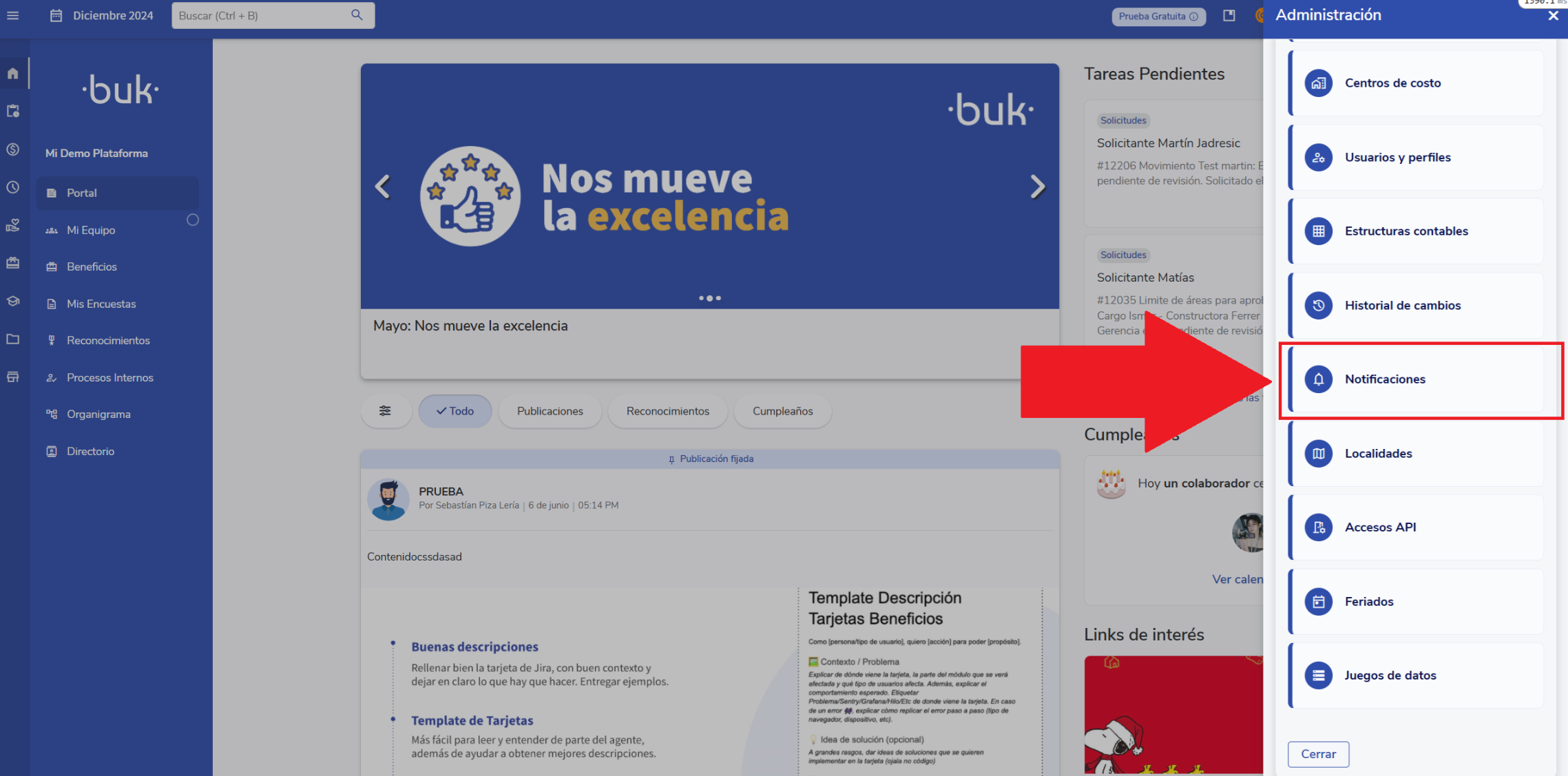The width and height of the screenshot is (1568, 776).
Task: Click the Notificaciones bell icon
Action: point(1318,379)
